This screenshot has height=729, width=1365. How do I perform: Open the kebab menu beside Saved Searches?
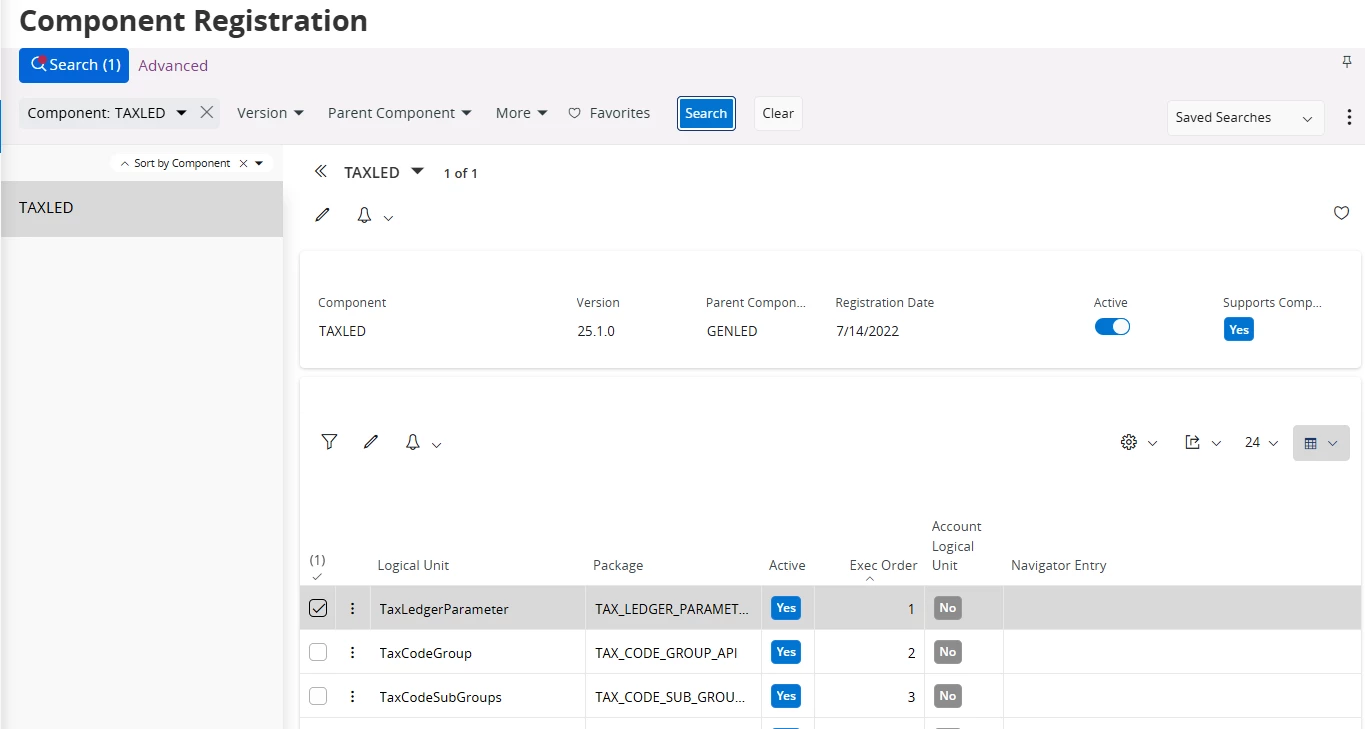(x=1349, y=117)
